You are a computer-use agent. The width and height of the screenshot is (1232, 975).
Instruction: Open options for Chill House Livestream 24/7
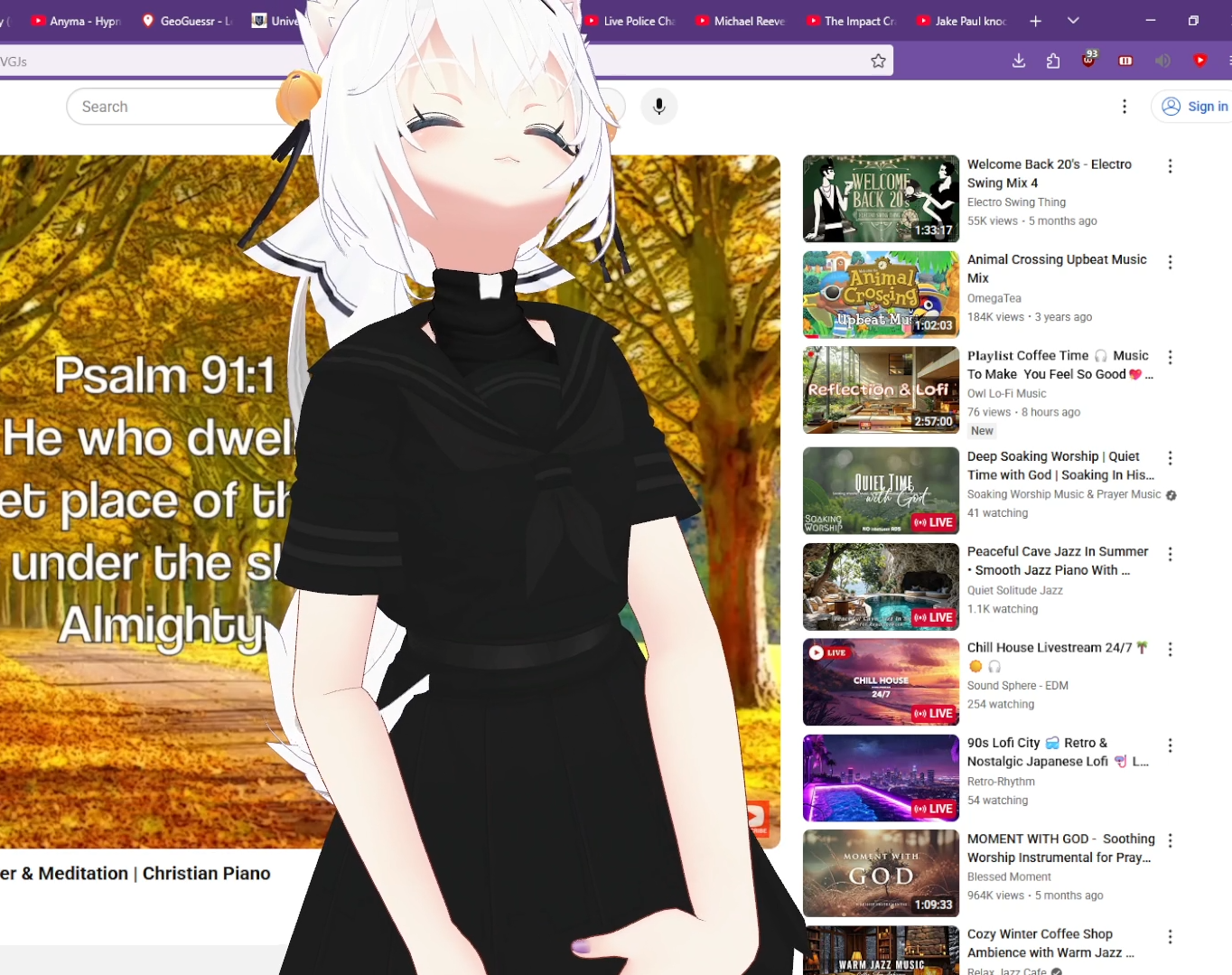tap(1171, 650)
